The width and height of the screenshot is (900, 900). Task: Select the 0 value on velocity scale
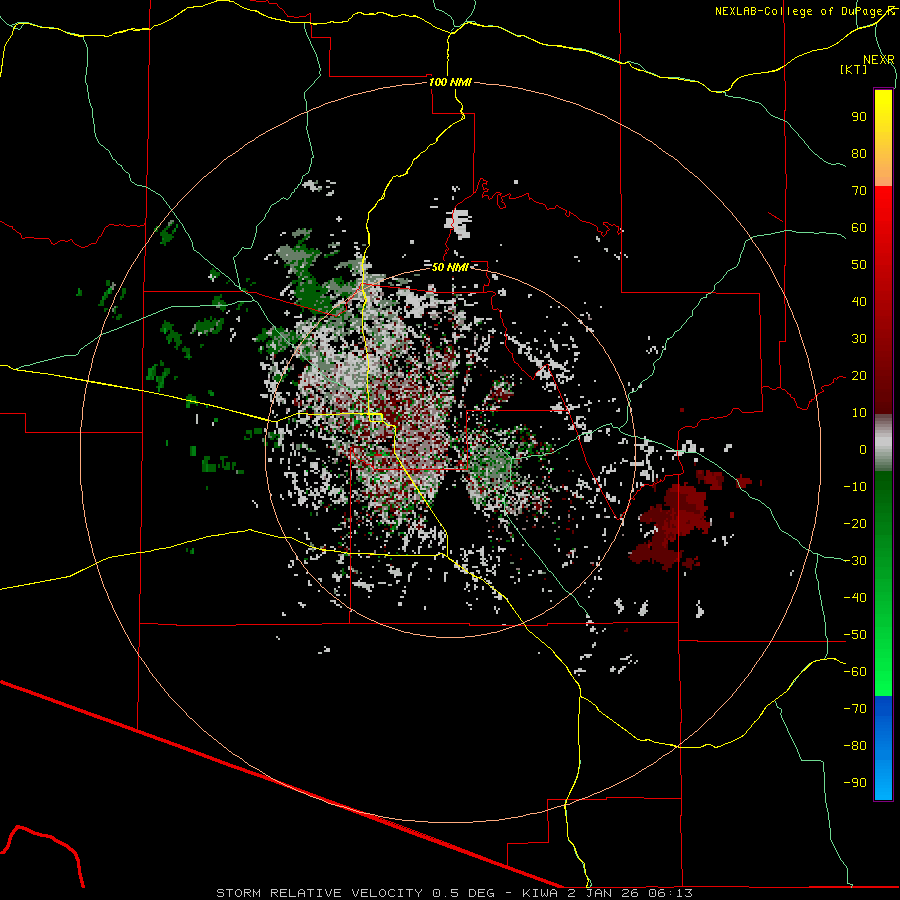[x=863, y=450]
